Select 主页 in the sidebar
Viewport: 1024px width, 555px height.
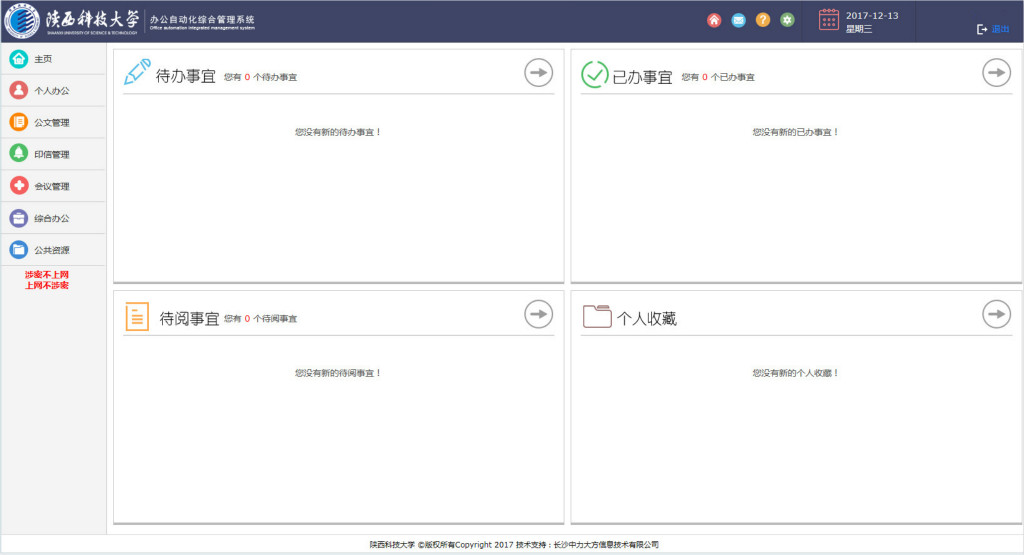click(x=43, y=59)
